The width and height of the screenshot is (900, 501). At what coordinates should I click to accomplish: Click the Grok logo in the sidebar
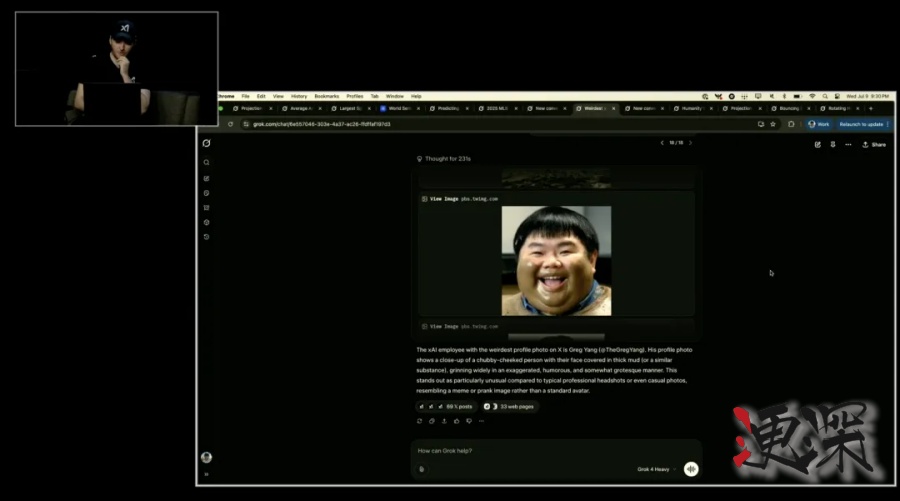pyautogui.click(x=207, y=143)
